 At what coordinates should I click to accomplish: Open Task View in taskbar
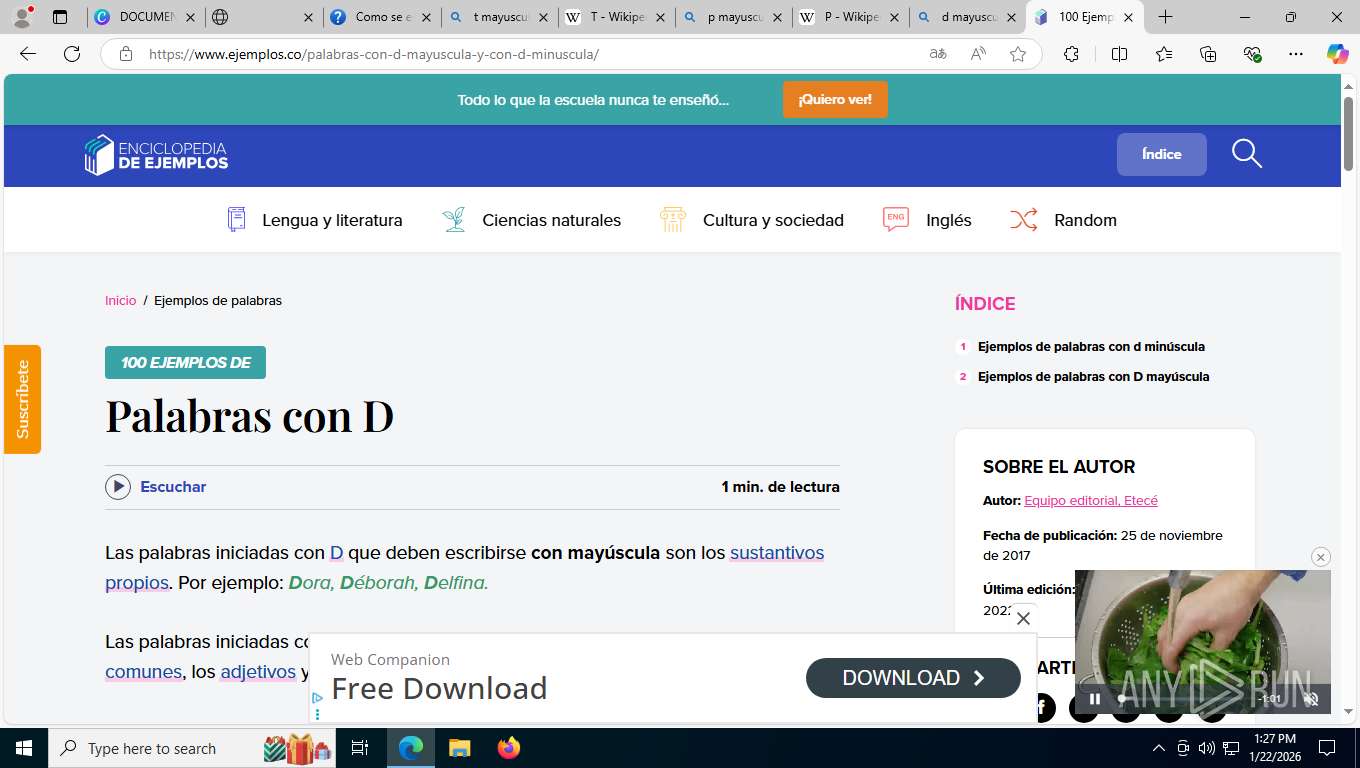(360, 748)
